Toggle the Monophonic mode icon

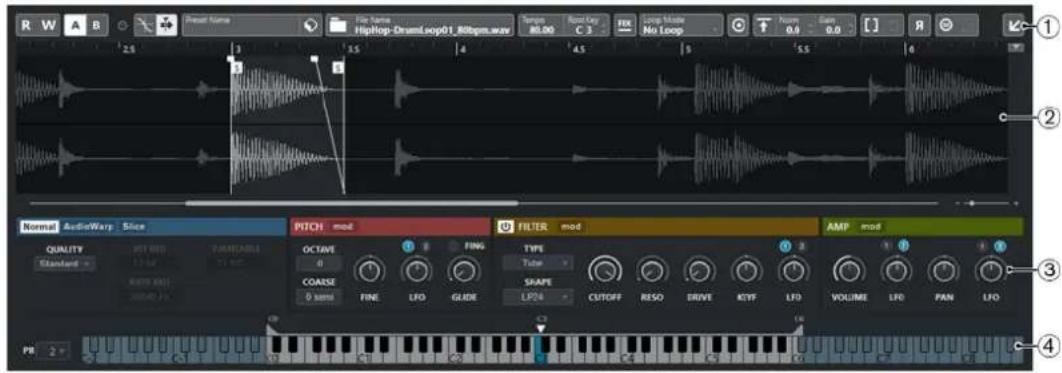[x=945, y=25]
